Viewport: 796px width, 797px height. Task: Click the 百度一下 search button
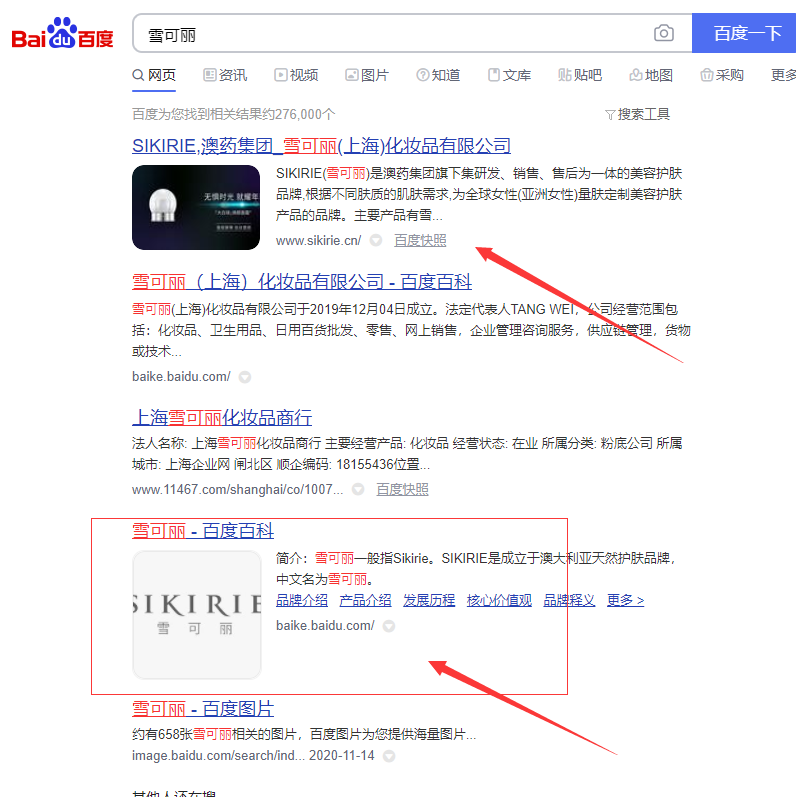744,33
